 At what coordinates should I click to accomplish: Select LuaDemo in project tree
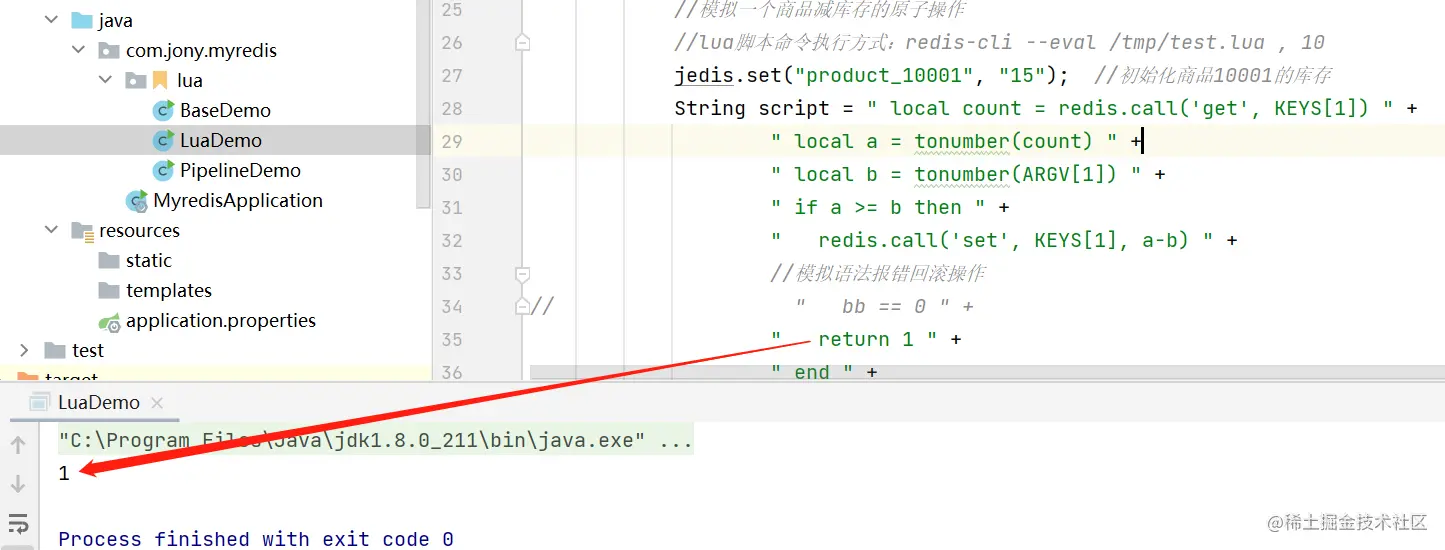221,140
